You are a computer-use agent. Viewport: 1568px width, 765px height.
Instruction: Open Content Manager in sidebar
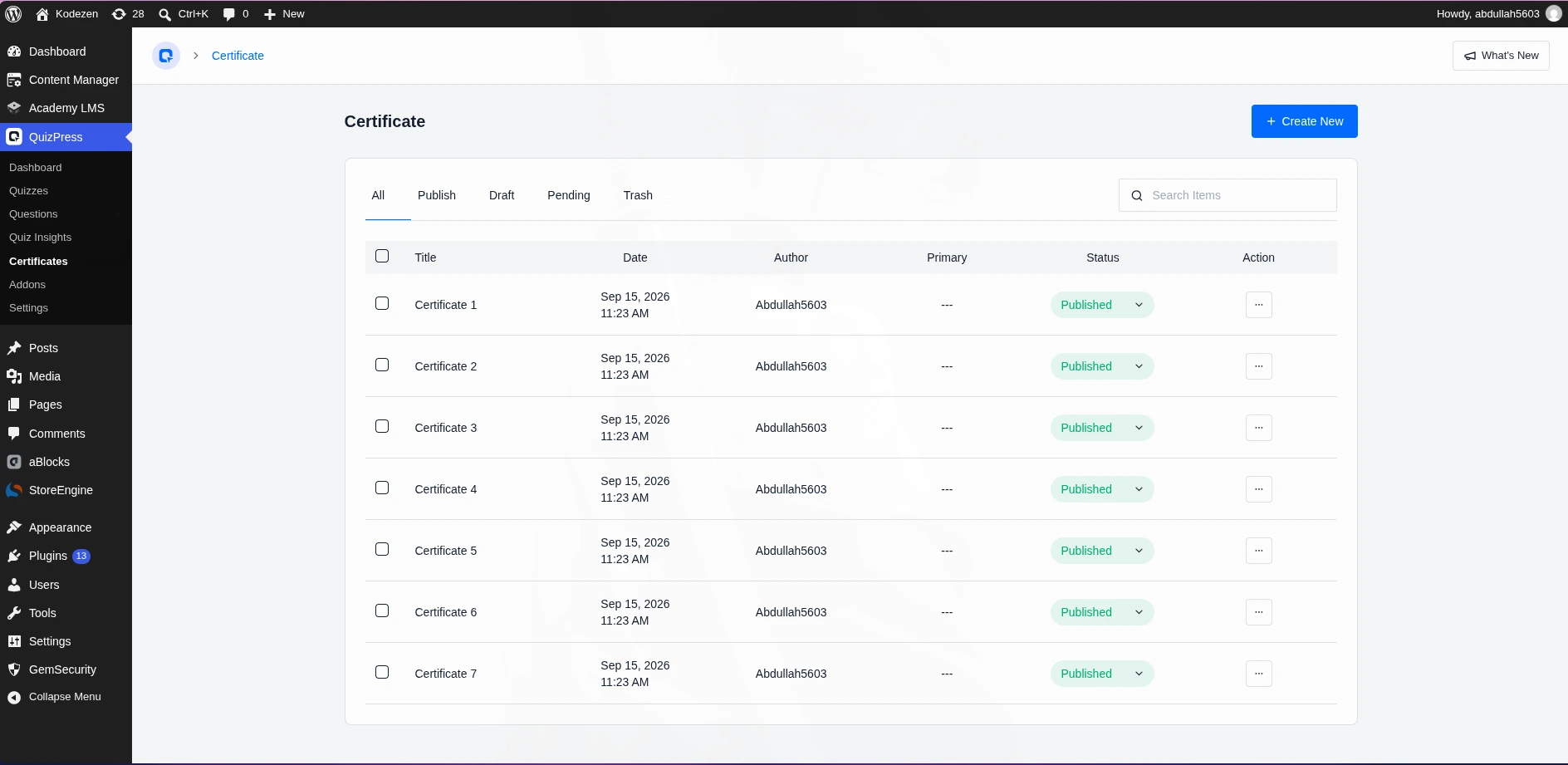click(x=66, y=80)
